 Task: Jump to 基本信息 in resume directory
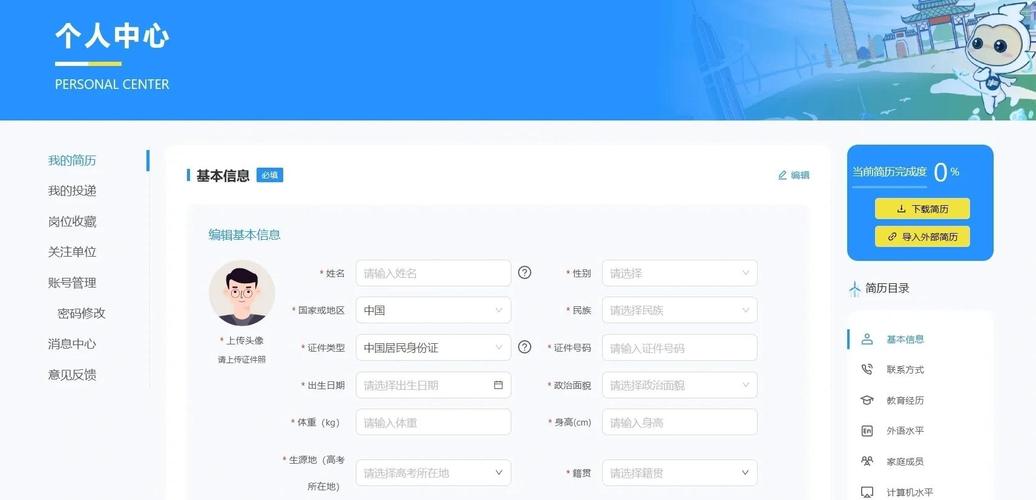tap(905, 339)
